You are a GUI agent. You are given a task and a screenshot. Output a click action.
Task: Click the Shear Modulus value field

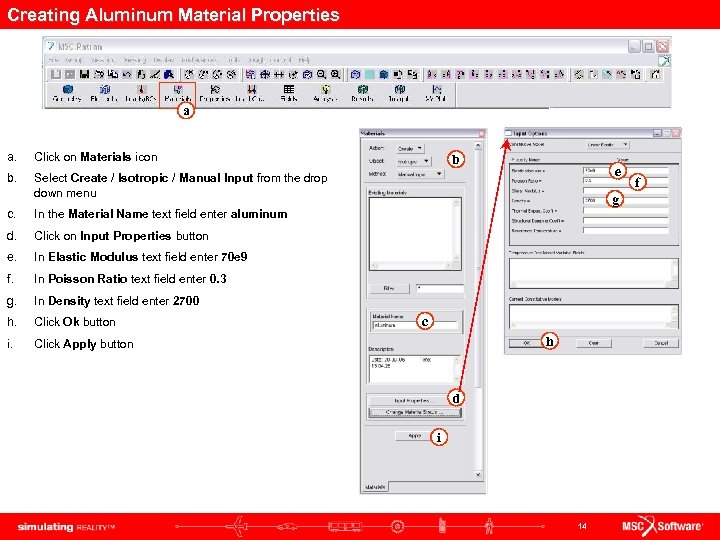[x=626, y=191]
